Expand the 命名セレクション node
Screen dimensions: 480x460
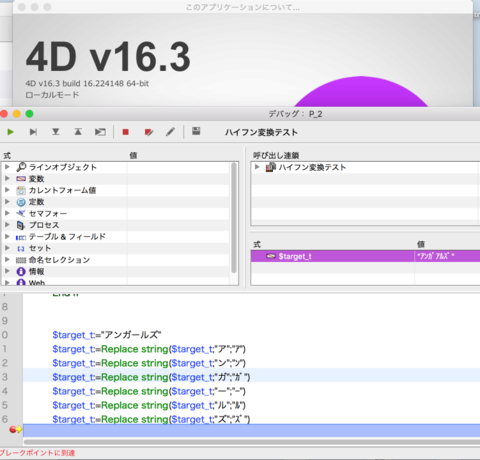pos(7,259)
